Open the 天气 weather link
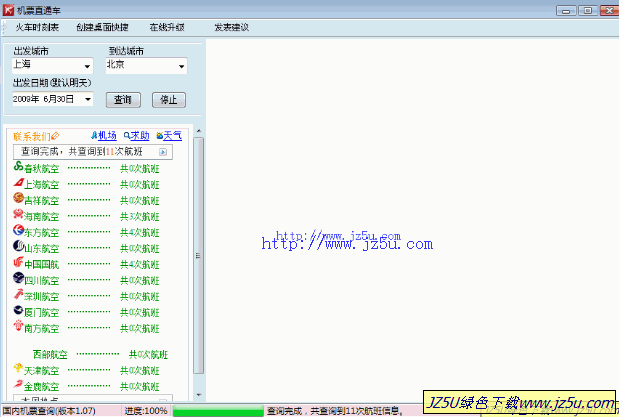The image size is (619, 417). pos(173,136)
